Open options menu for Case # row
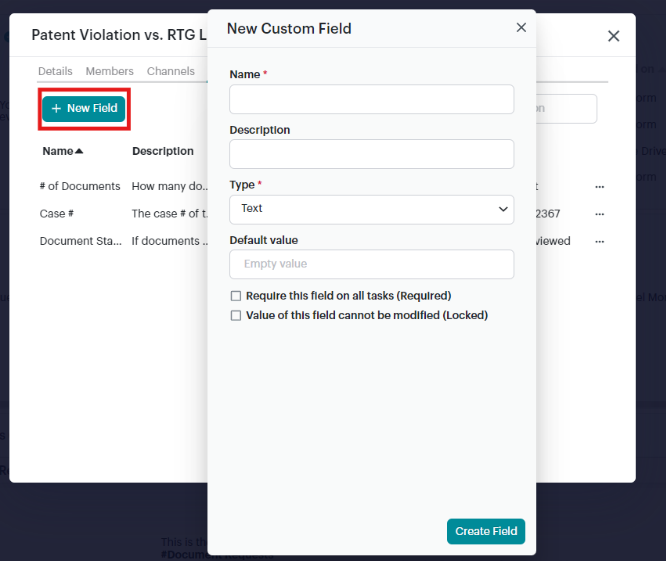The image size is (666, 561). coord(599,214)
